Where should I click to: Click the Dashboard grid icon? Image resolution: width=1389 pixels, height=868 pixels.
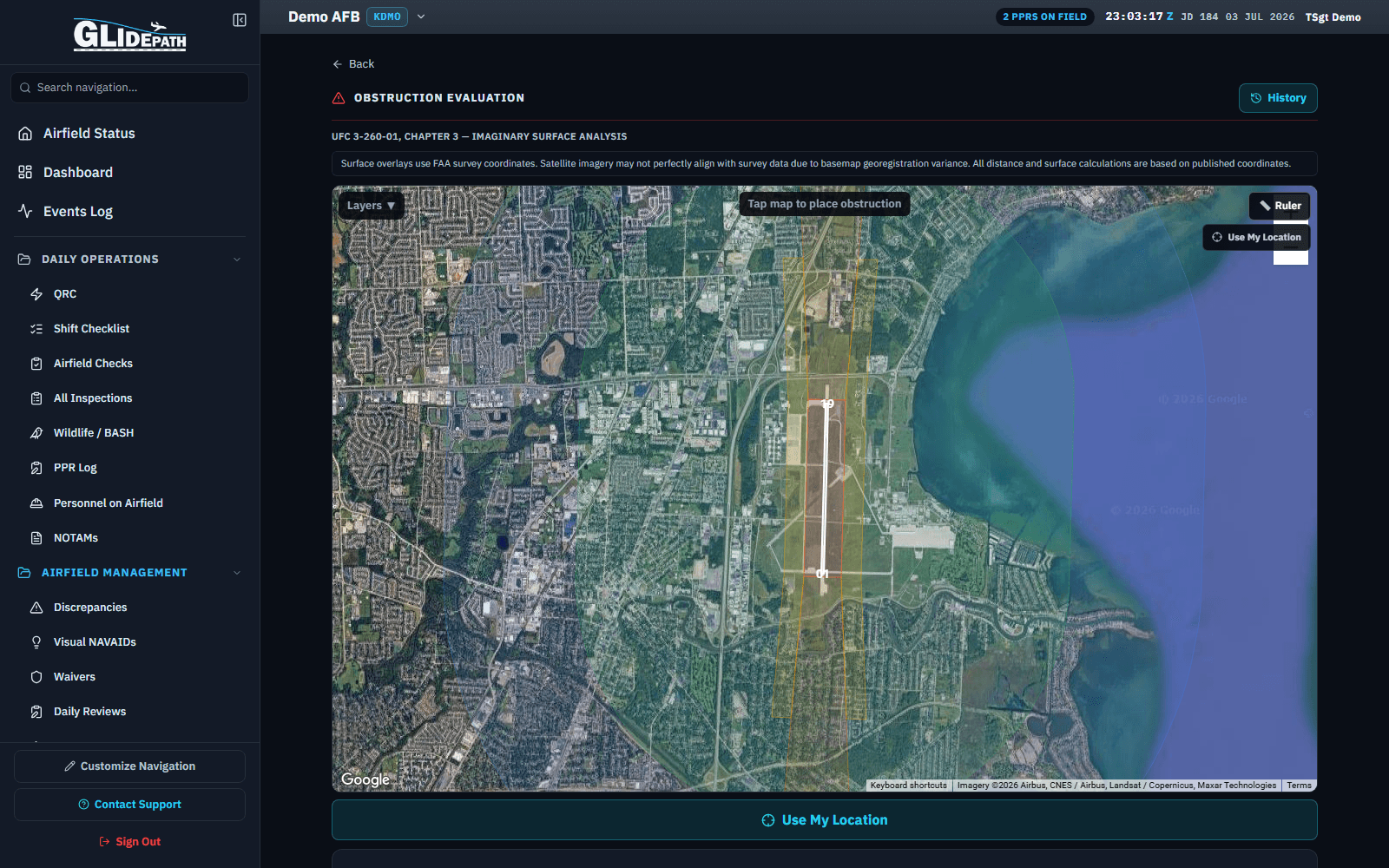point(25,173)
